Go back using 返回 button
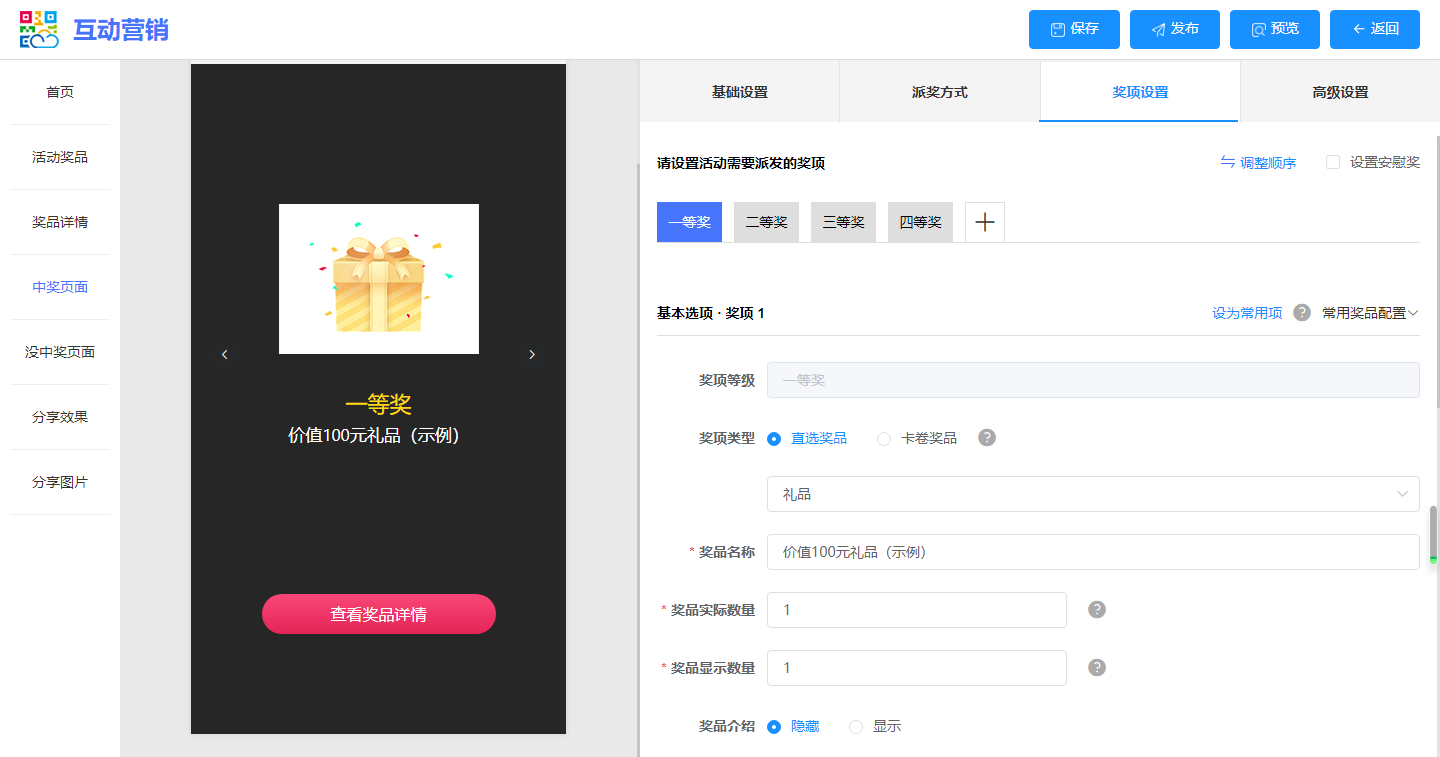Screen dimensions: 1440x757 click(x=1375, y=29)
